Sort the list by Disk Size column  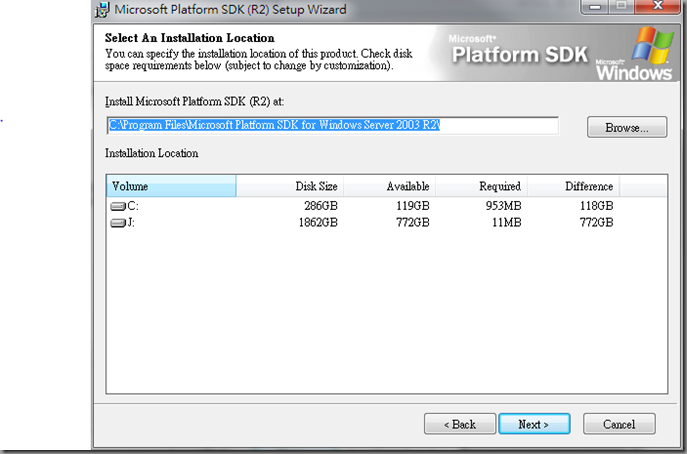[290, 186]
